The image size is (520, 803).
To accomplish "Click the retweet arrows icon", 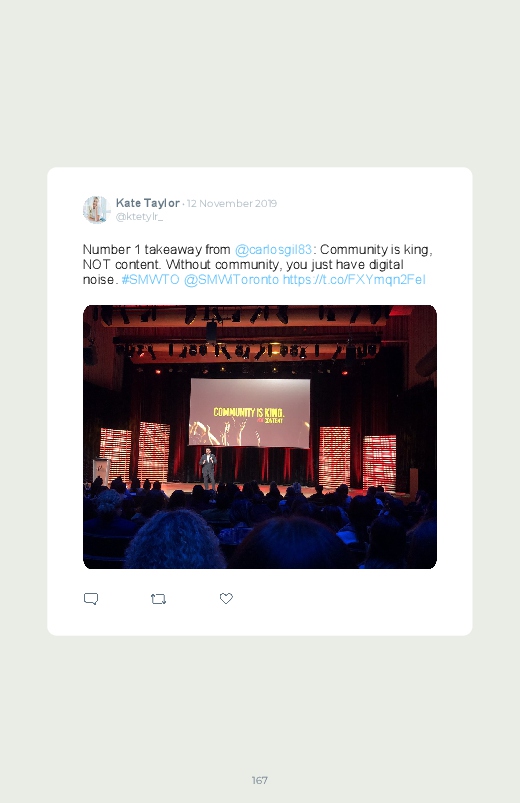I will (158, 599).
